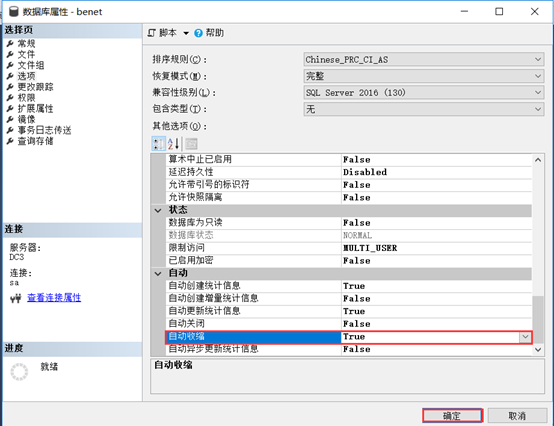
Task: Open the 文件 page
Action: pos(26,54)
